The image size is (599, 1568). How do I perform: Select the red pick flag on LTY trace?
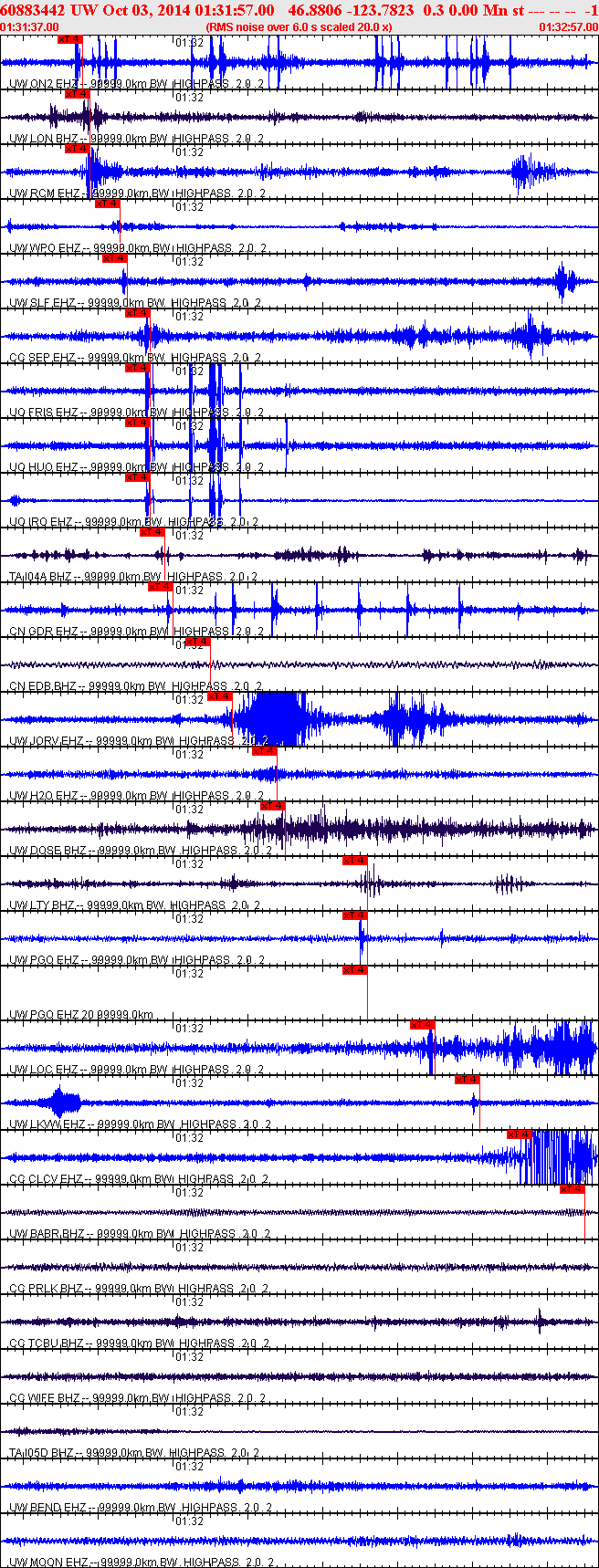coord(355,861)
